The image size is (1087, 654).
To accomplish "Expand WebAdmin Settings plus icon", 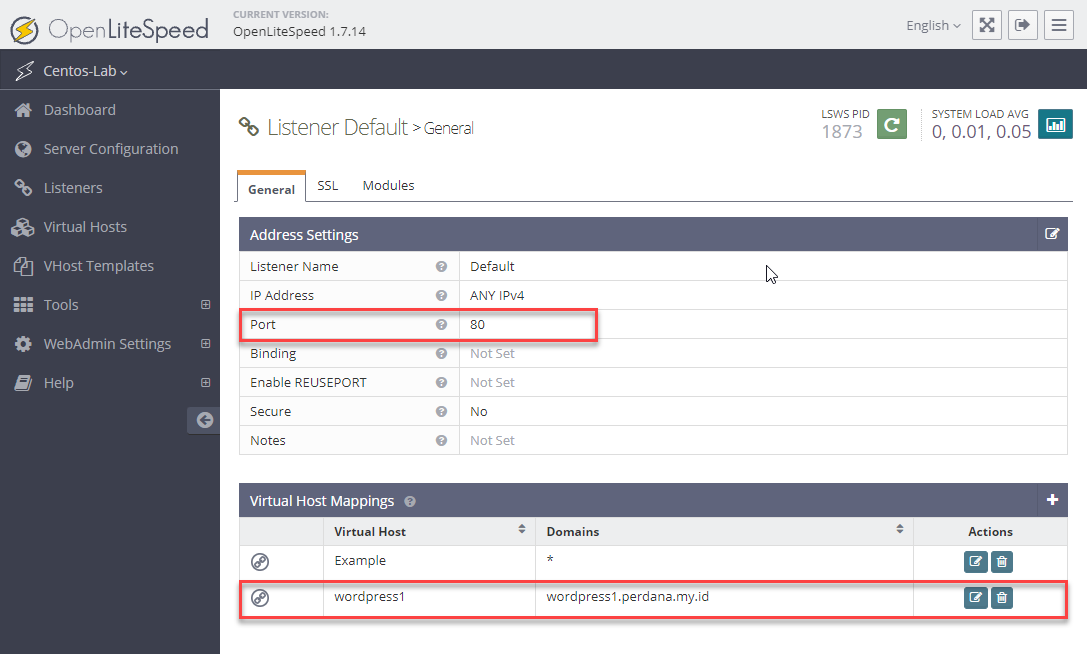I will 205,343.
